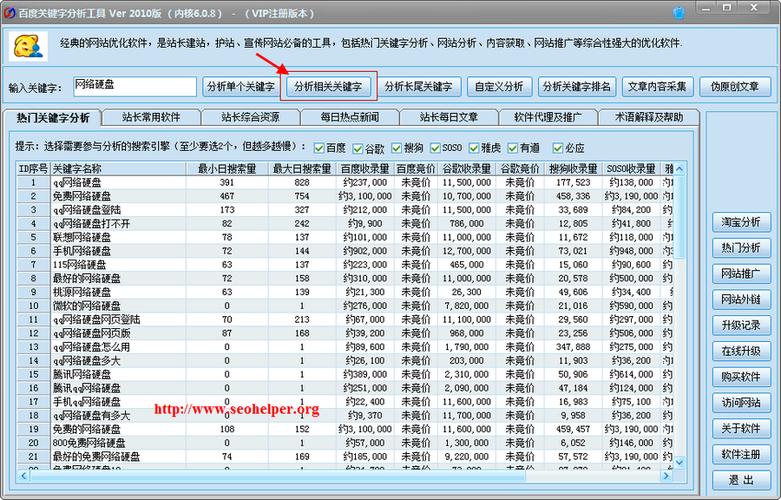
Task: Click the SOSO收录量 column header
Action: click(x=632, y=169)
